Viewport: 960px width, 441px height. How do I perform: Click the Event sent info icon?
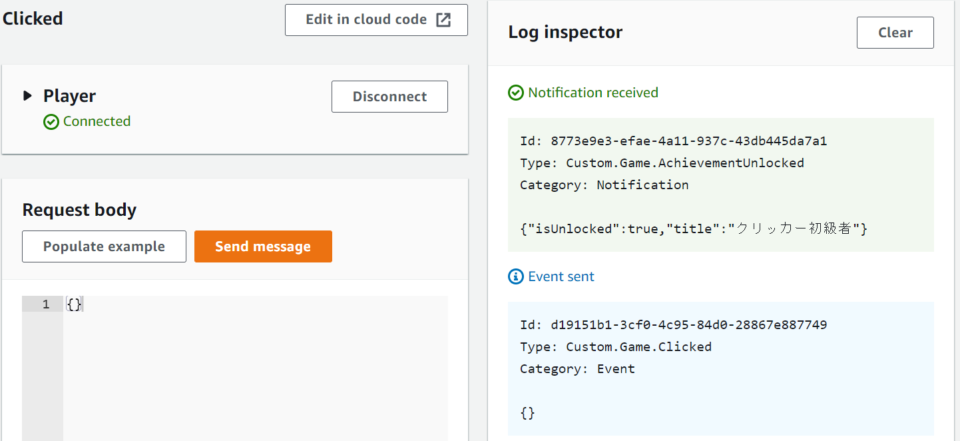click(x=516, y=276)
